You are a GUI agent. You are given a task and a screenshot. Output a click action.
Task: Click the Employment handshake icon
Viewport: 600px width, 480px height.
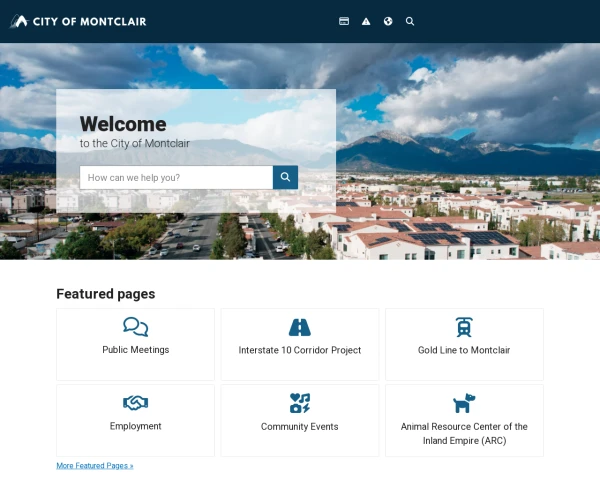tap(135, 402)
